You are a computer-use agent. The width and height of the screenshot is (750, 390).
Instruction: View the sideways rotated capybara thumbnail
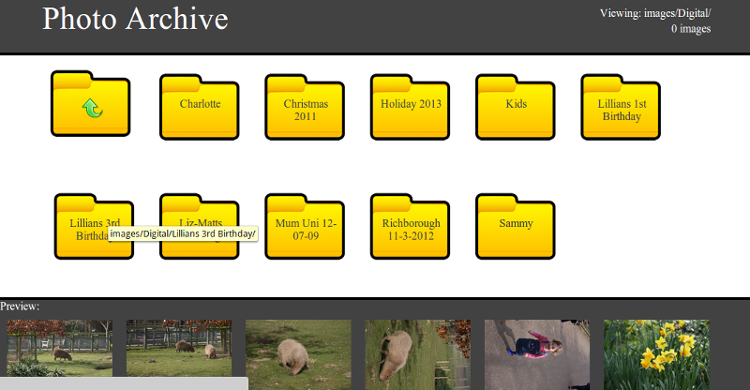418,355
